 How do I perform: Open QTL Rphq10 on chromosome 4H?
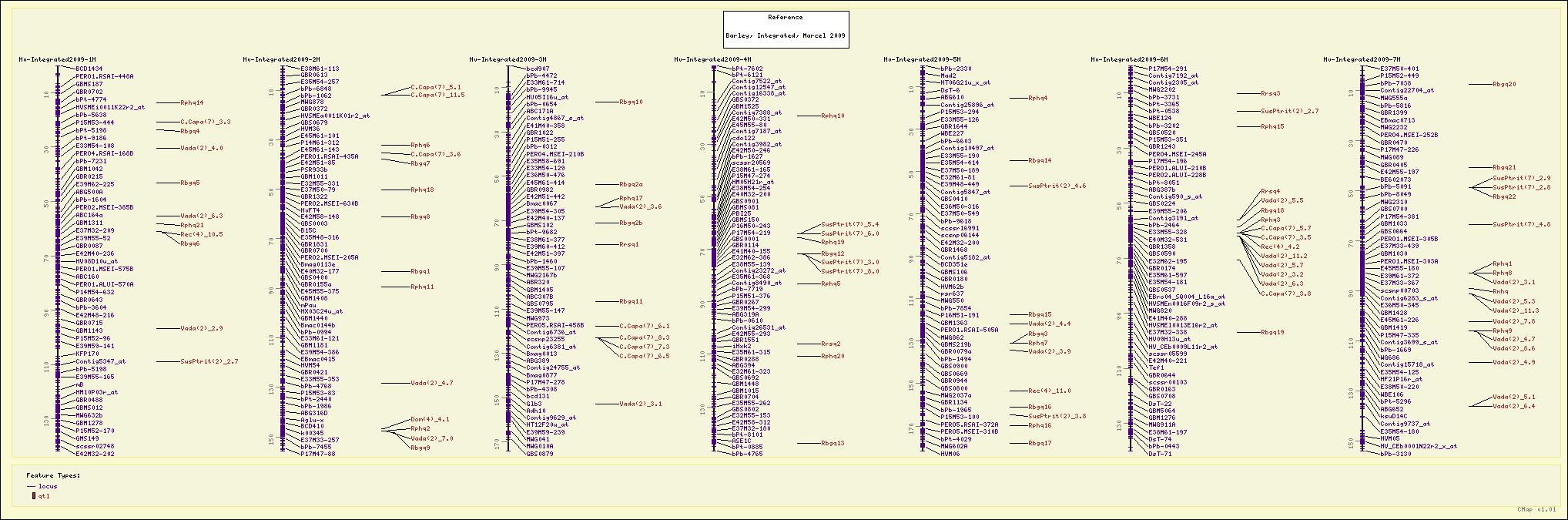[x=833, y=116]
